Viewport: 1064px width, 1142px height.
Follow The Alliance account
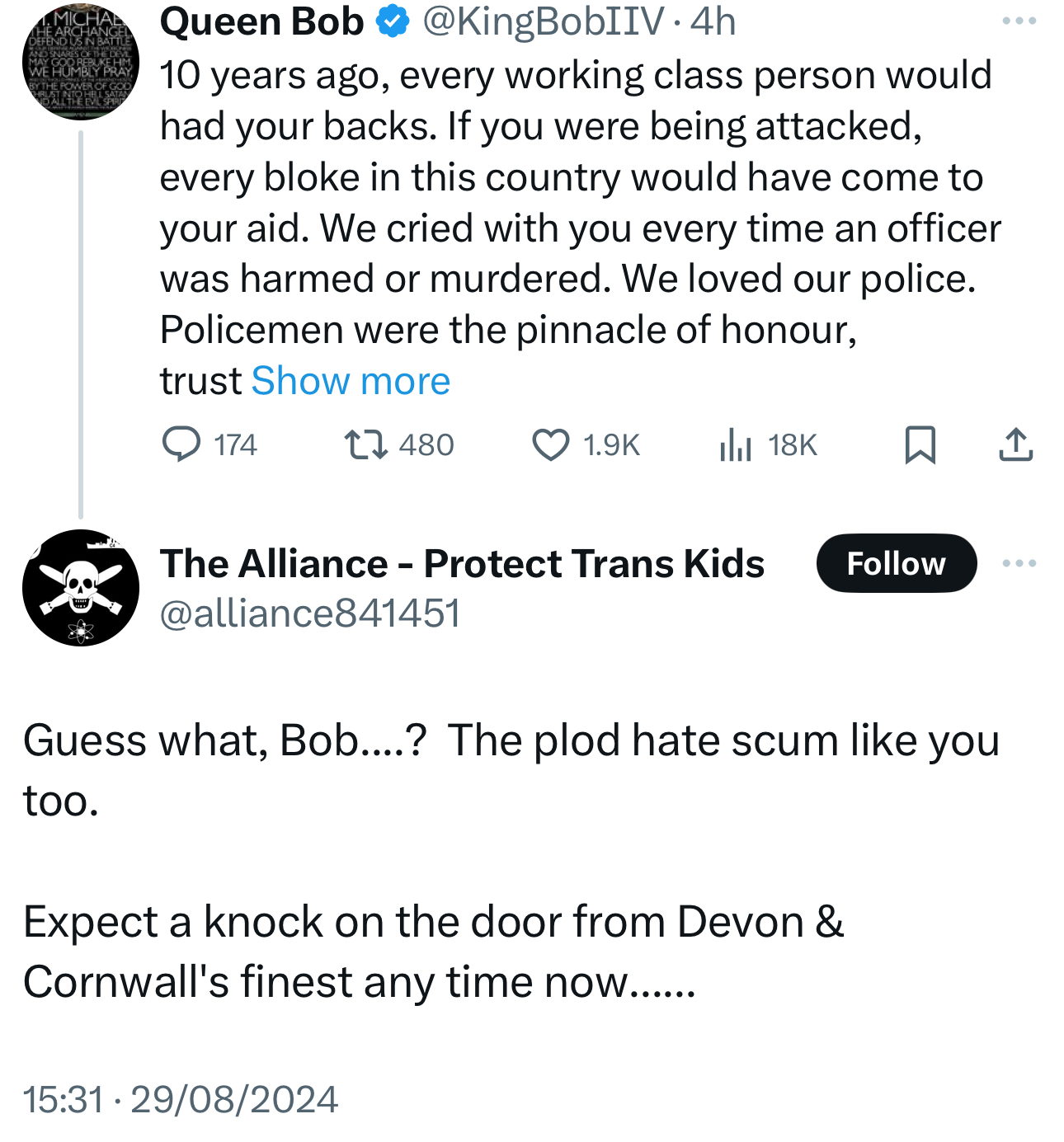(896, 564)
